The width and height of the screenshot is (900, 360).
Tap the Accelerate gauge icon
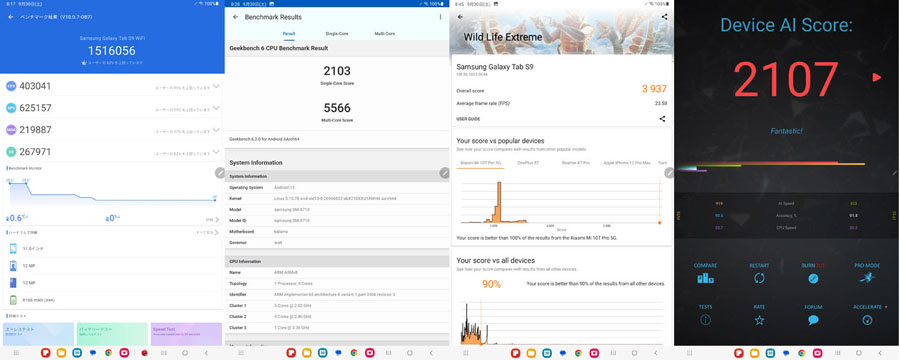867,320
